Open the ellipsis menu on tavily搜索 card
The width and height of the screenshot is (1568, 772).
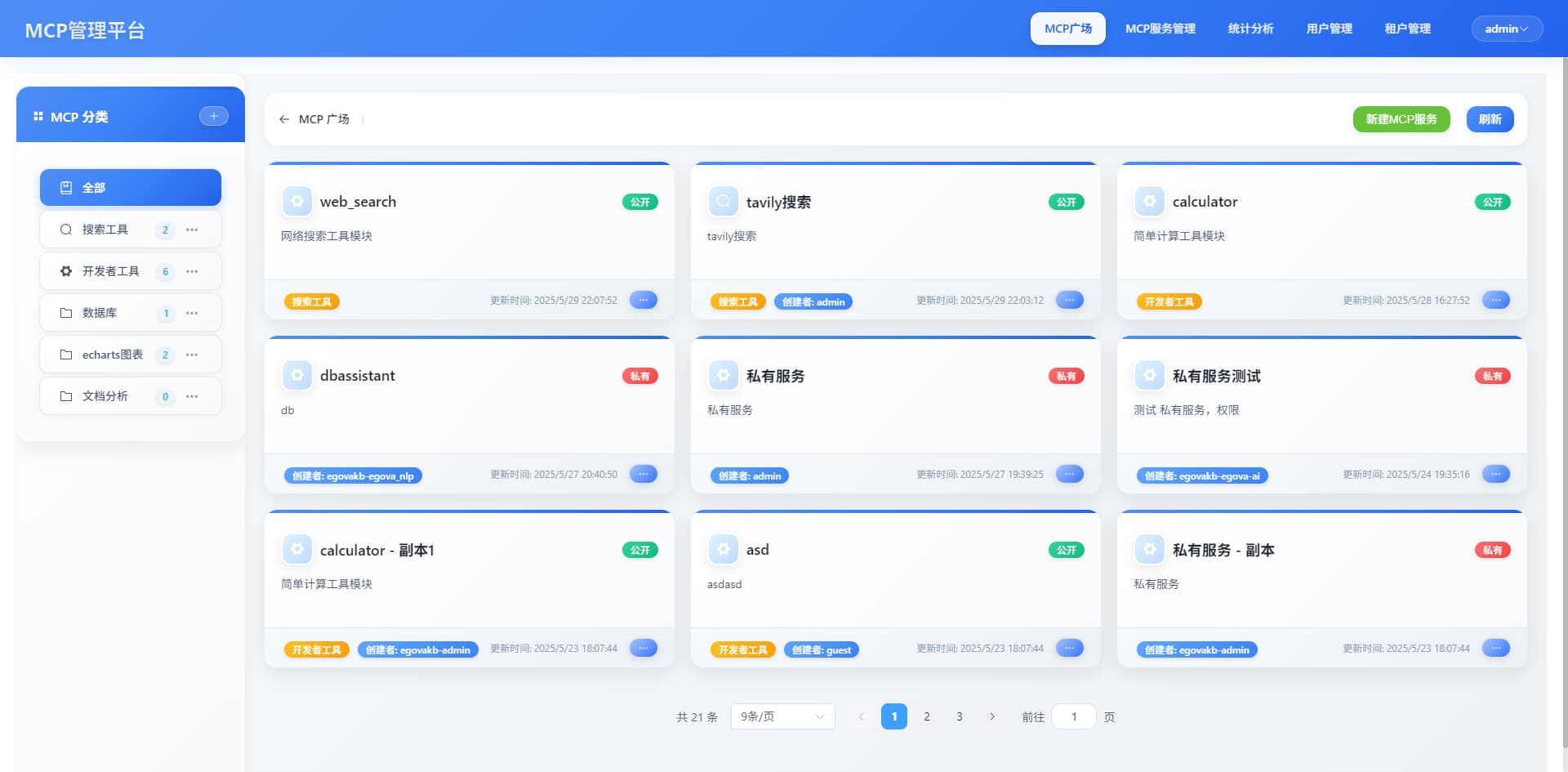(1070, 300)
